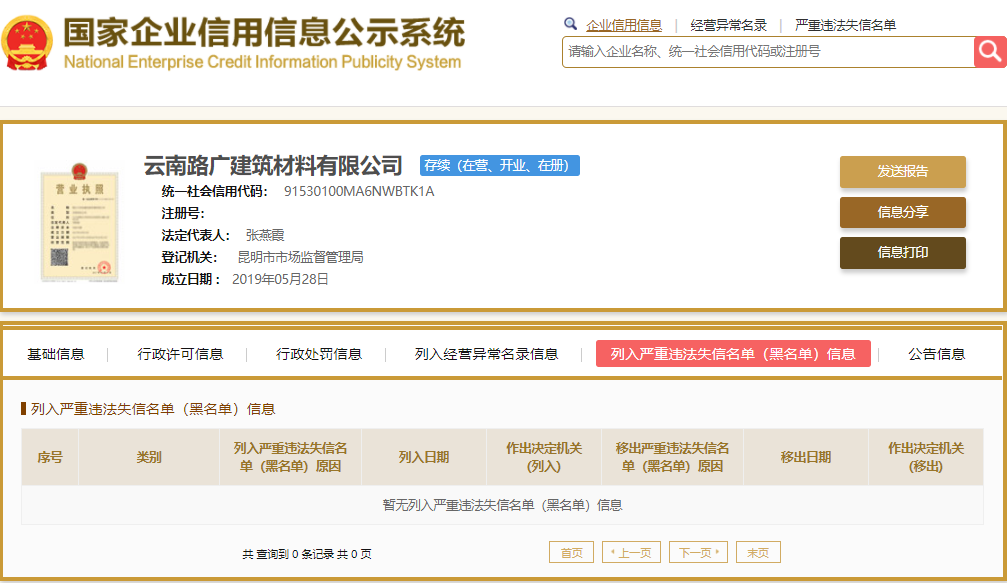Click the 作出决定机关(移出) column header
Screen dimensions: 1007x583
click(926, 457)
